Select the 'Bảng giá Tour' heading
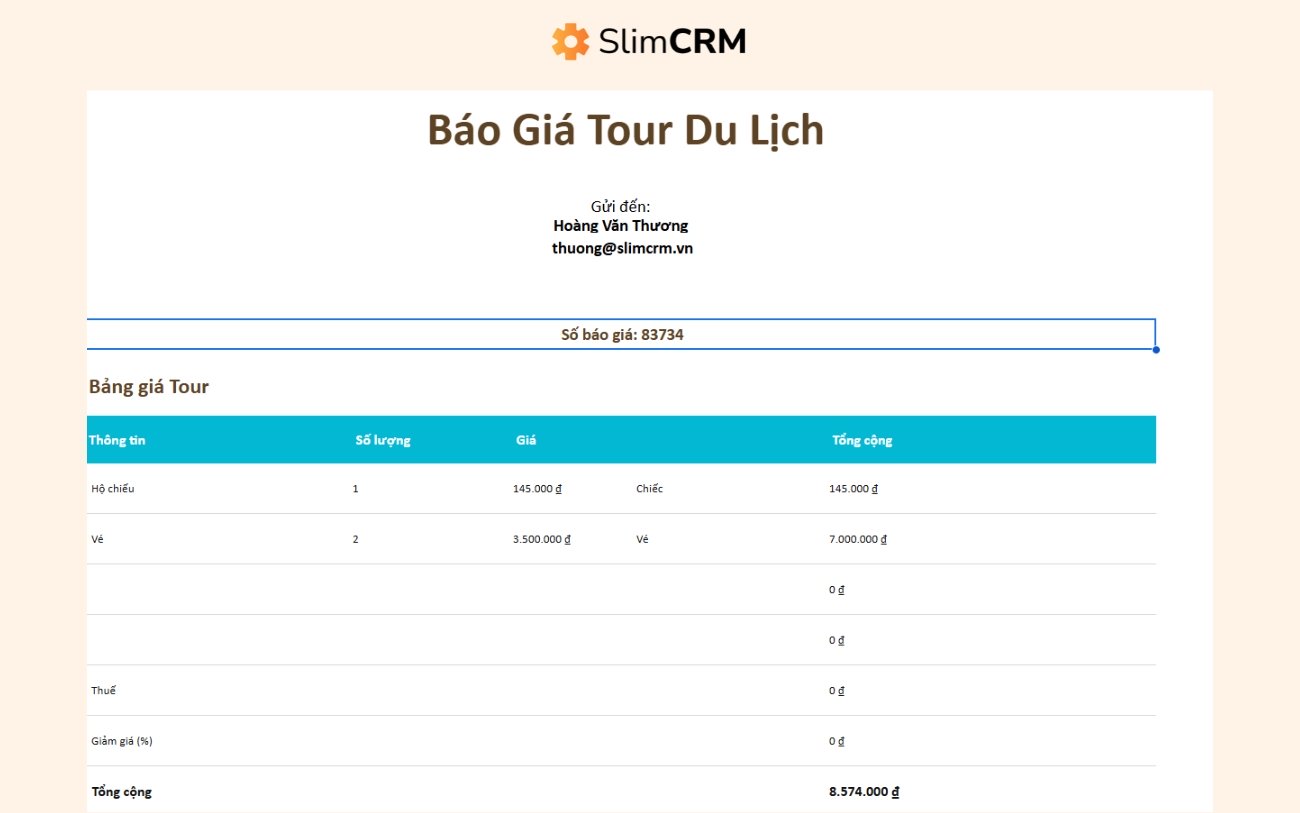Viewport: 1300px width, 813px height. (149, 386)
